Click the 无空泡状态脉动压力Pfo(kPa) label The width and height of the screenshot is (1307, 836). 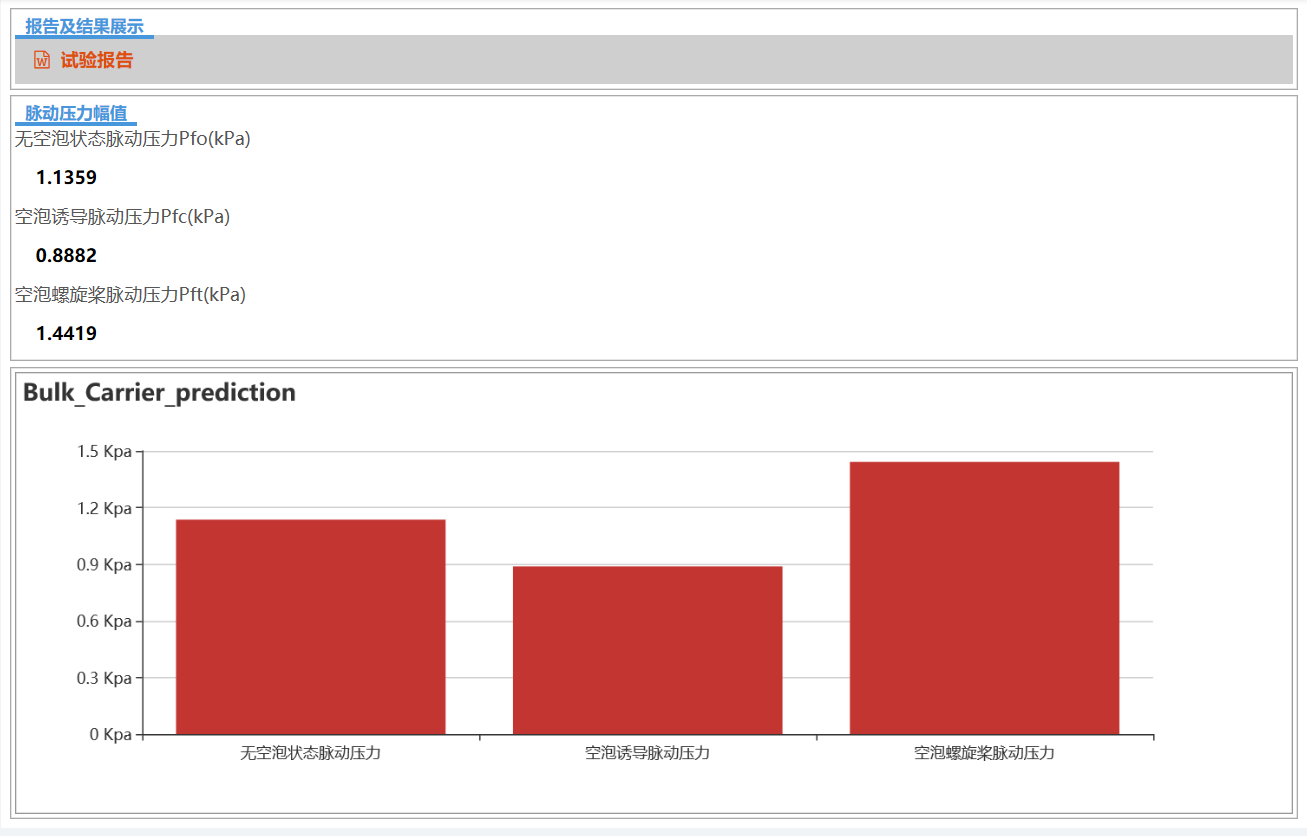(132, 139)
